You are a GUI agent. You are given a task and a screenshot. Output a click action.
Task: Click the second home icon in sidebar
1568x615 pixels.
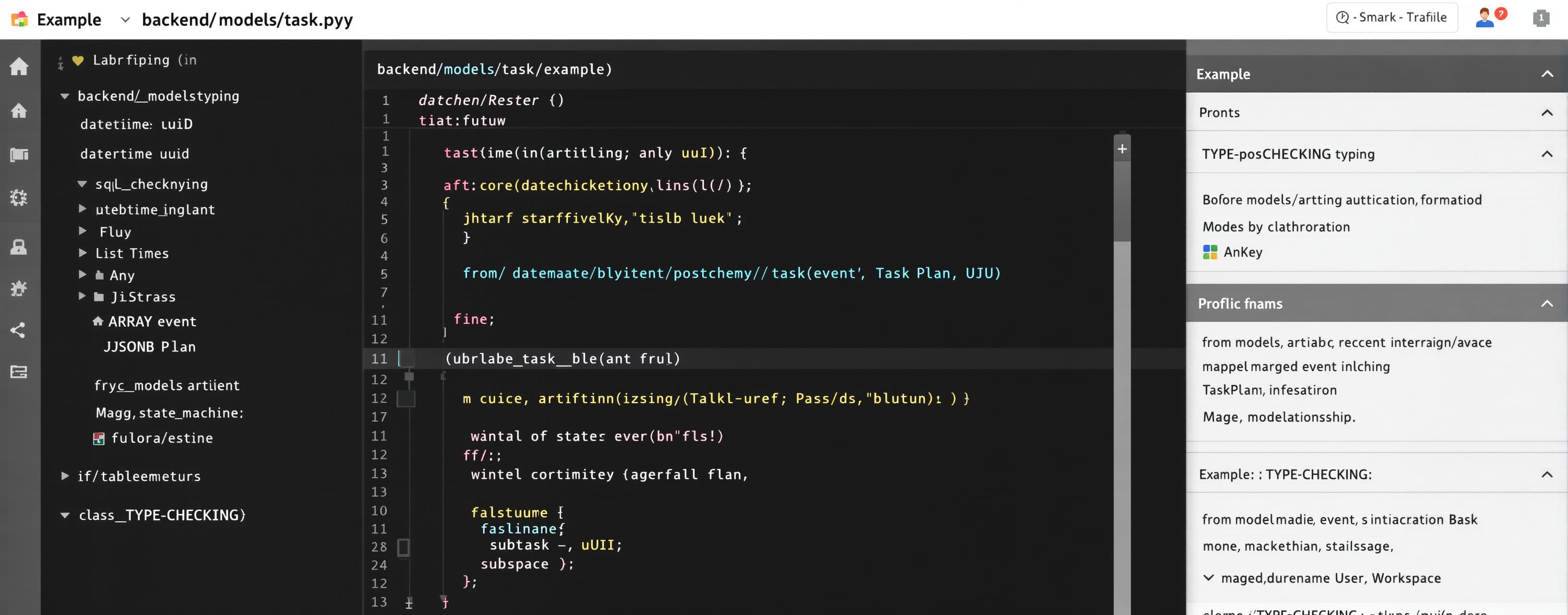coord(19,111)
